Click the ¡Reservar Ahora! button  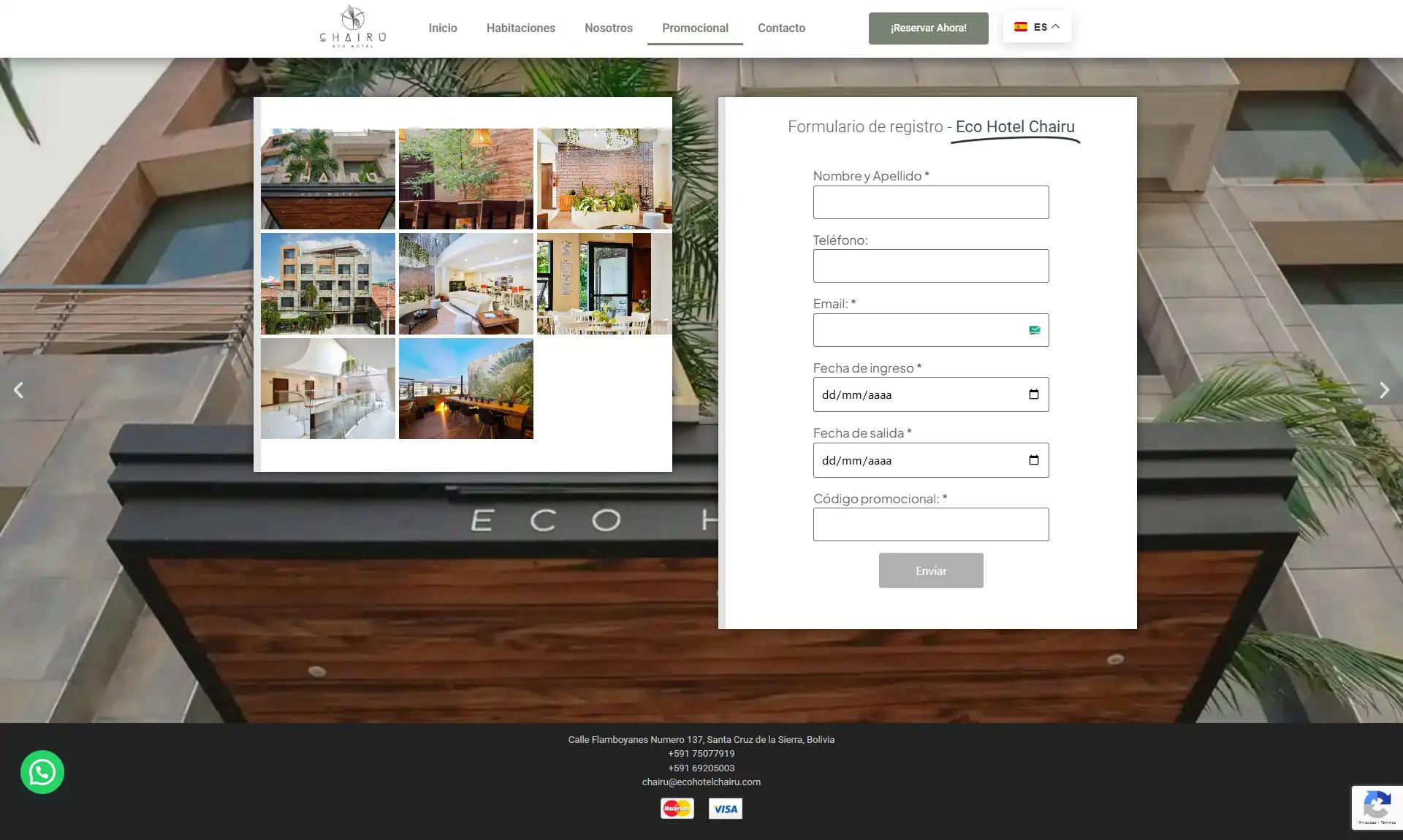928,28
